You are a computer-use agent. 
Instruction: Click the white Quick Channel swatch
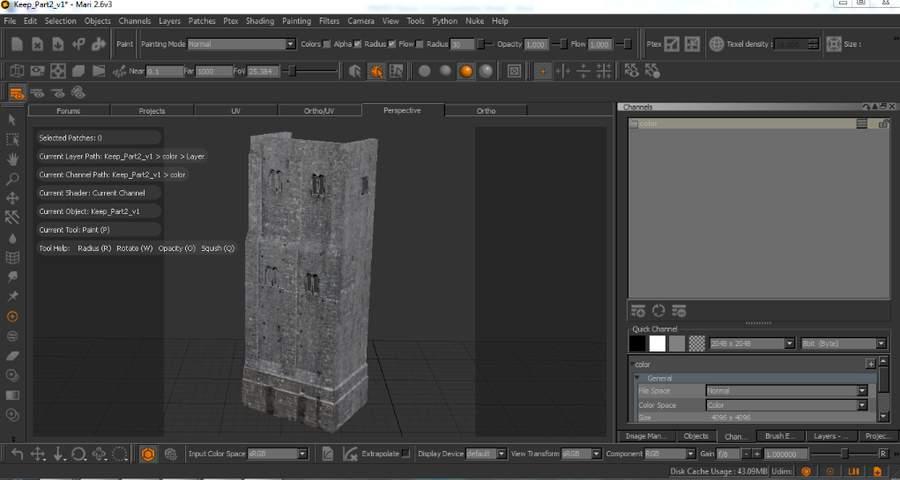point(657,343)
